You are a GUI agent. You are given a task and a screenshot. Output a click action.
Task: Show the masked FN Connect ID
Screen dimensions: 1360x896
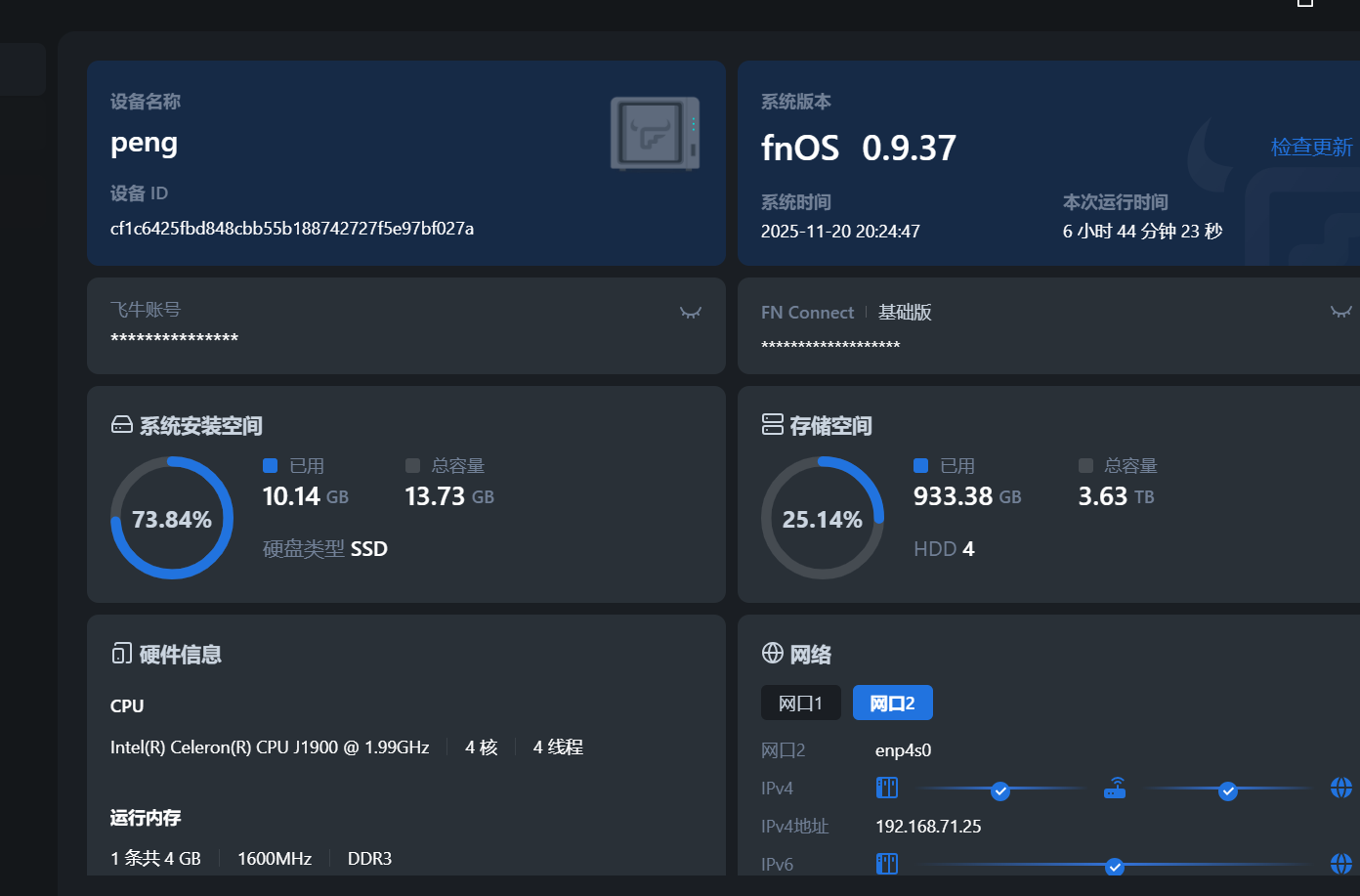[x=1340, y=312]
